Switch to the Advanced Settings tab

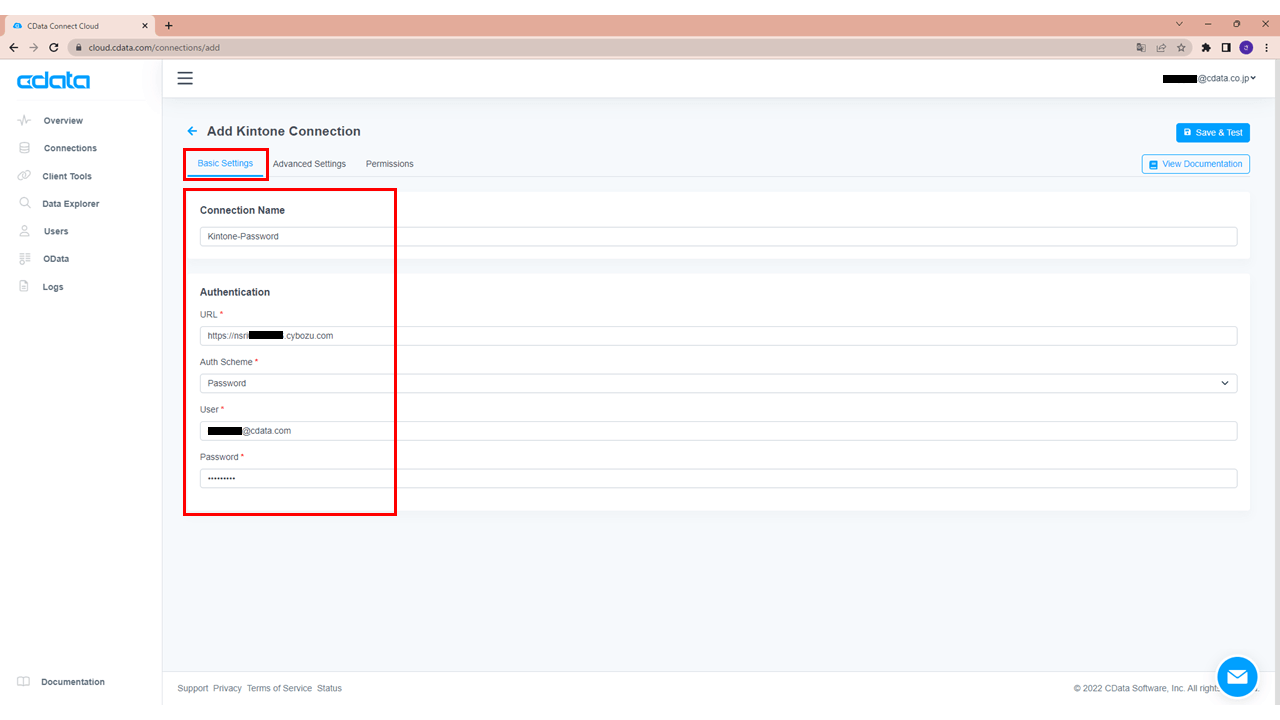(x=309, y=164)
